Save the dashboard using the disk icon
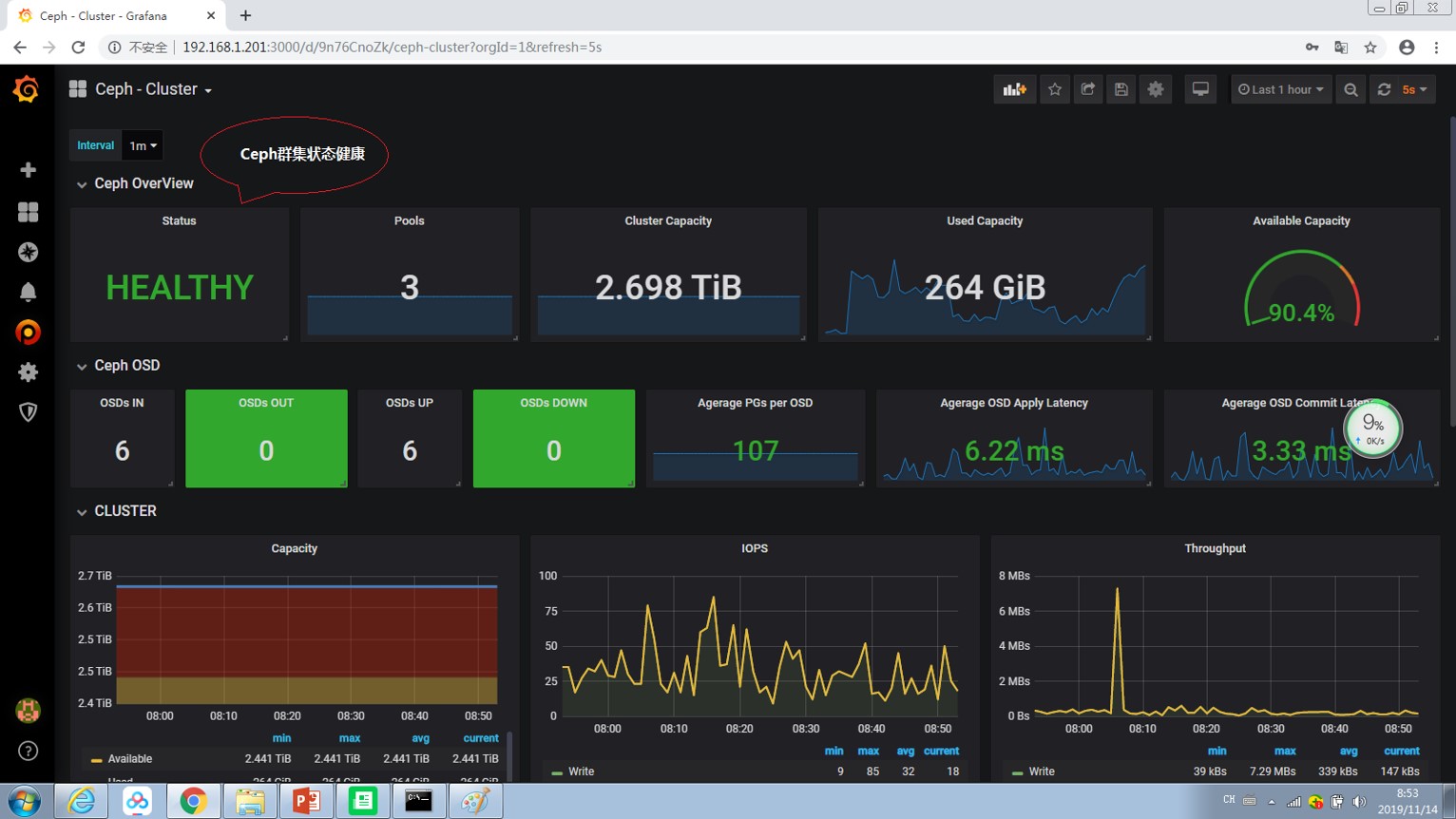Viewport: 1456px width, 819px height. (1121, 89)
